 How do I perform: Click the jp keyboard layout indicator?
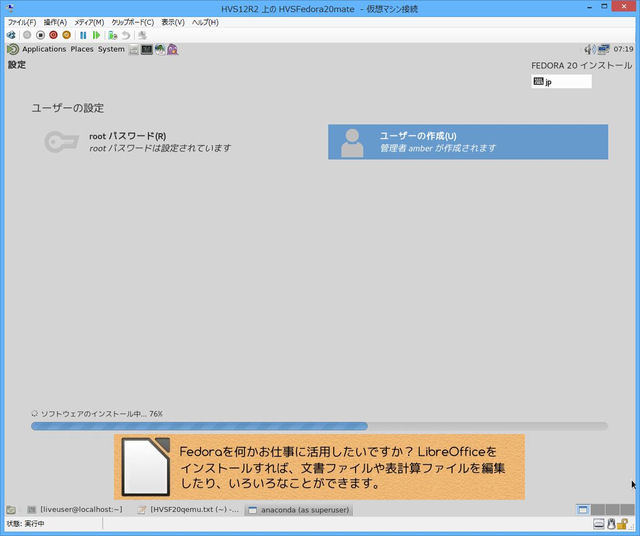click(561, 81)
